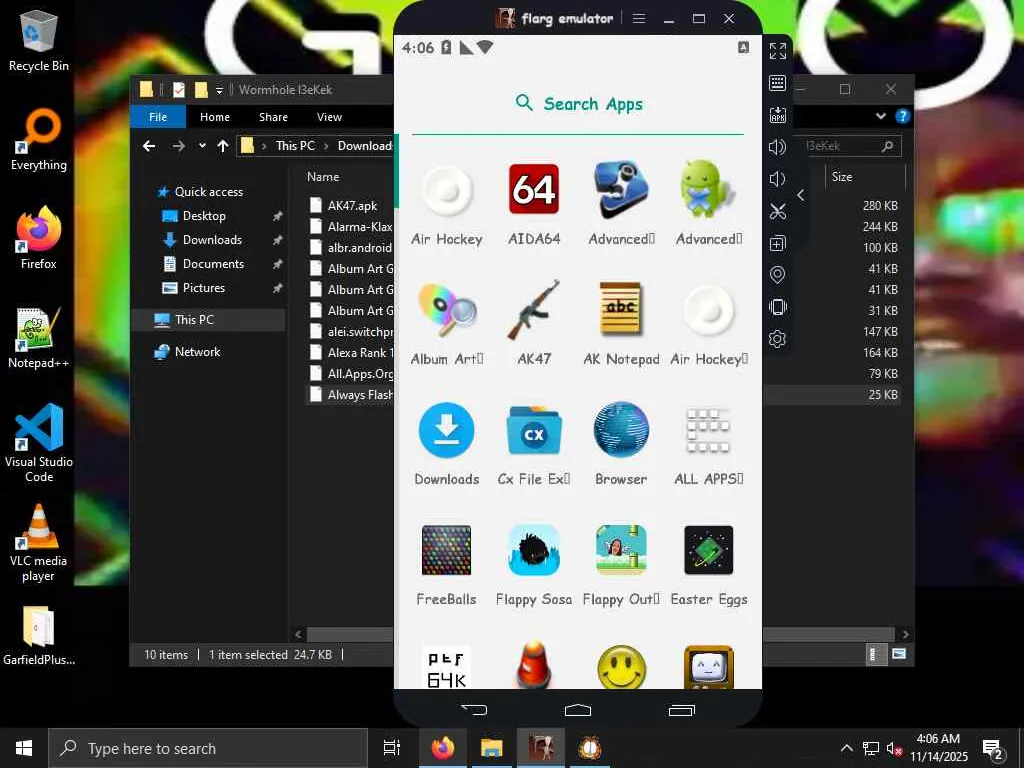1024x768 pixels.
Task: Open the red button app
Action: 534,665
